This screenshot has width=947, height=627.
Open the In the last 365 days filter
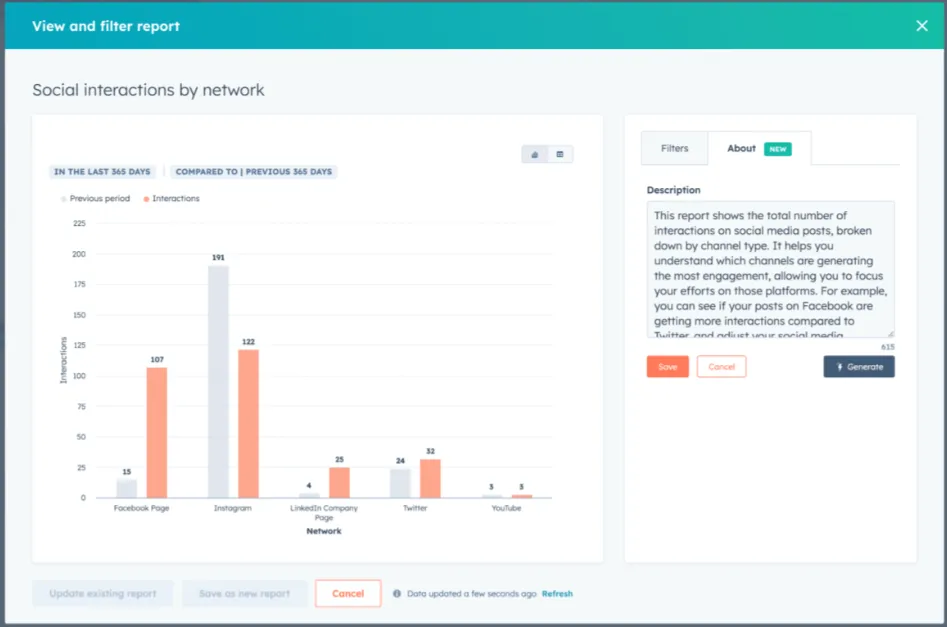102,172
